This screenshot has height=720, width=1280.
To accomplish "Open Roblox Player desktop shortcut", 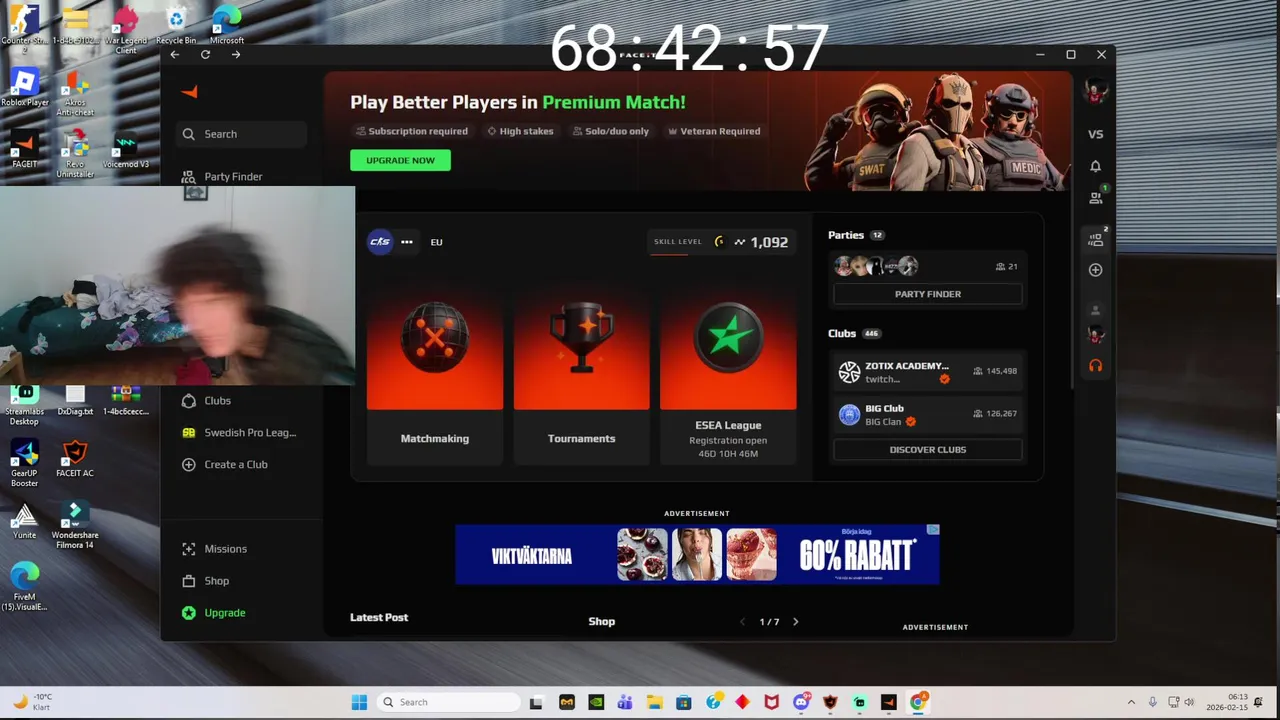I will click(24, 88).
